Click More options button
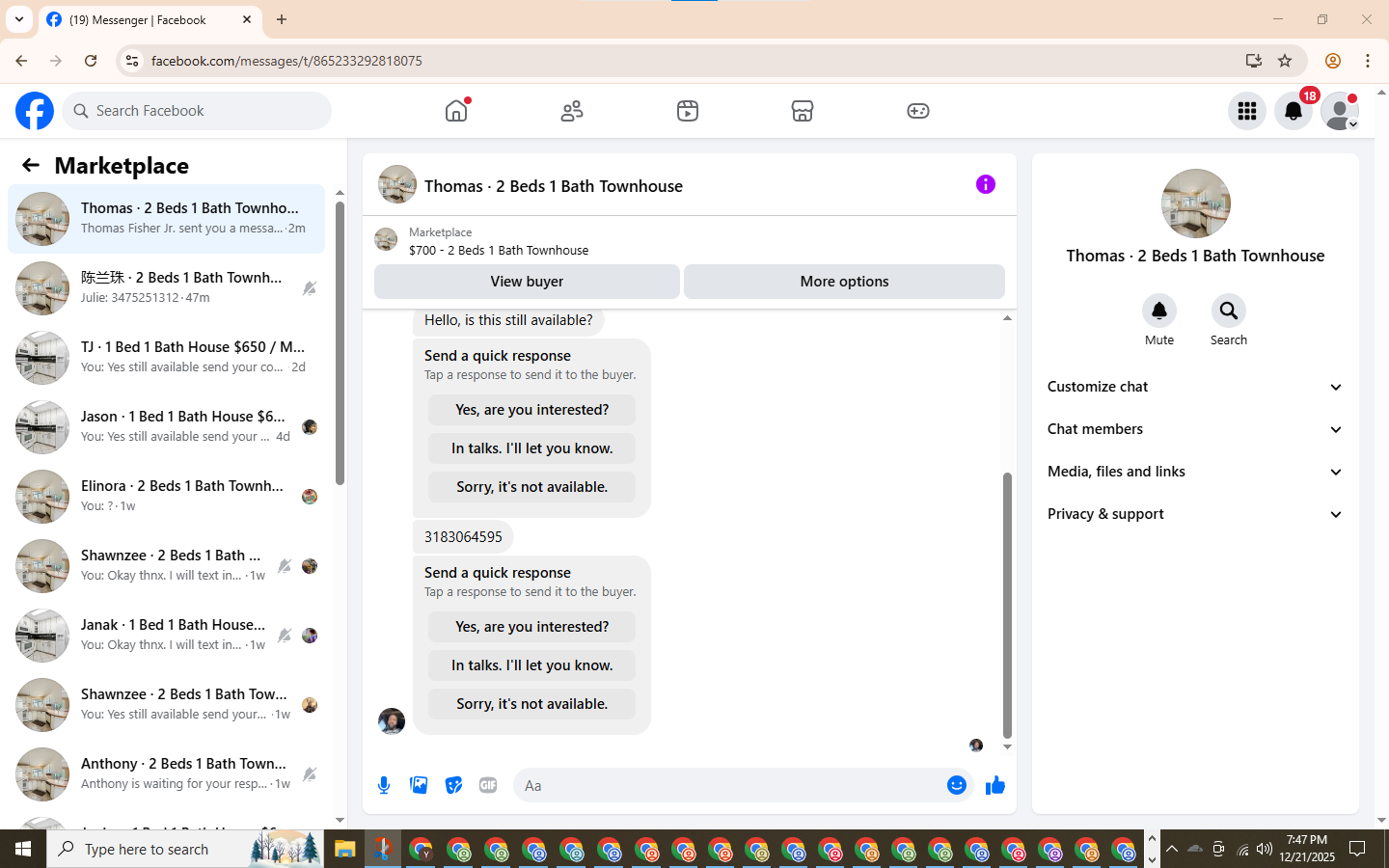This screenshot has height=868, width=1389. tap(844, 282)
